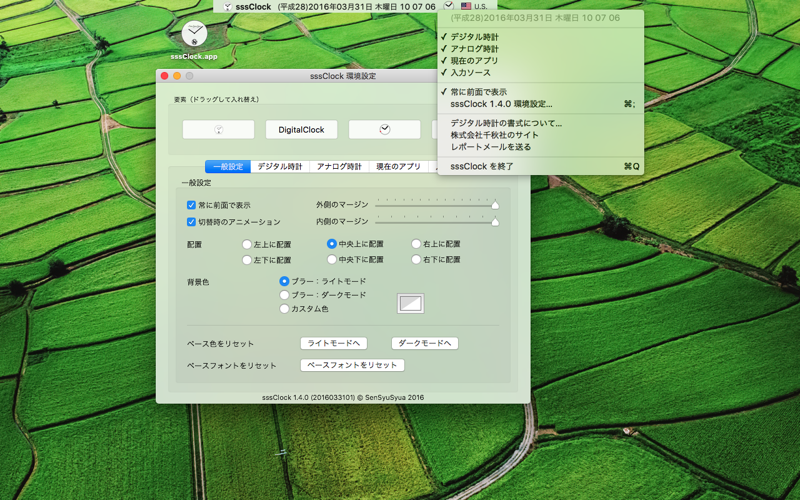The image size is (800, 500).
Task: Select 右上に配置 radio button
Action: (x=416, y=244)
